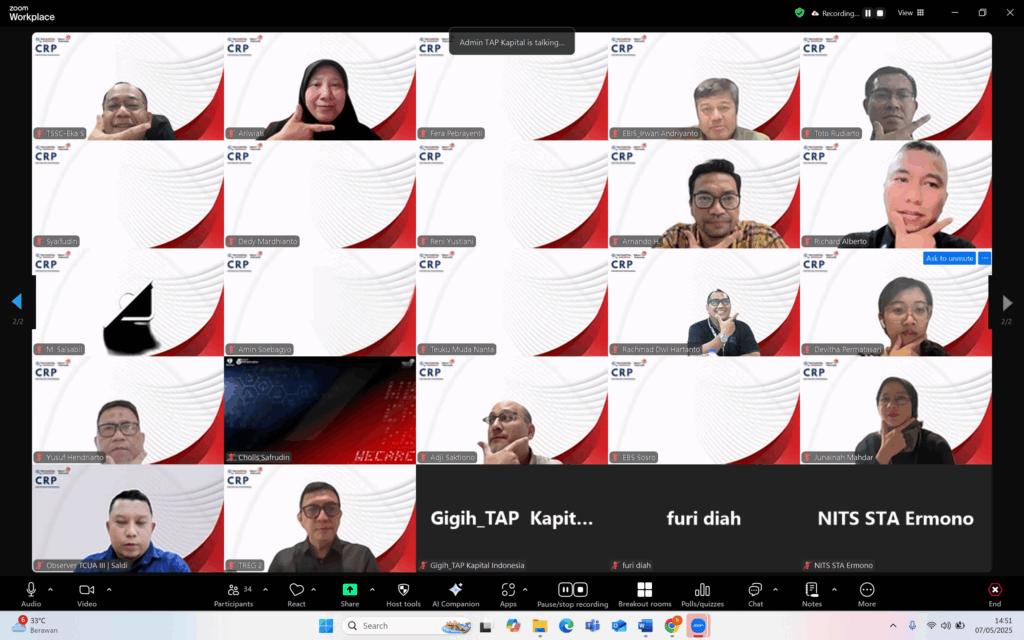Select Ariwiati's video tile

point(320,86)
